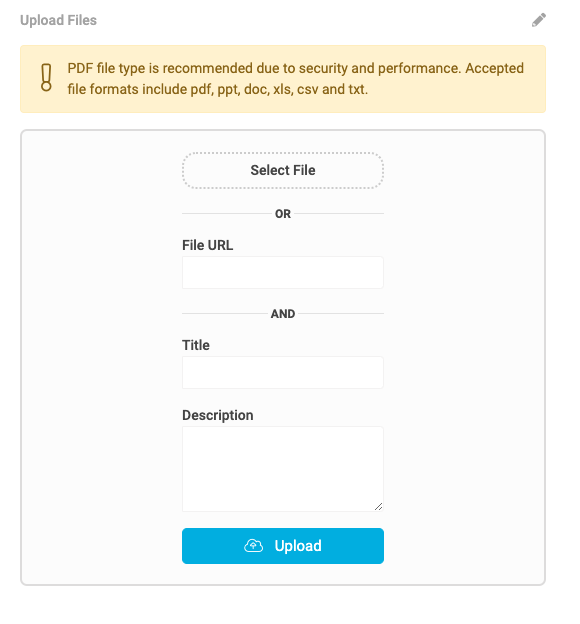Image resolution: width=580 pixels, height=624 pixels.
Task: Click the OR divider label
Action: click(283, 214)
